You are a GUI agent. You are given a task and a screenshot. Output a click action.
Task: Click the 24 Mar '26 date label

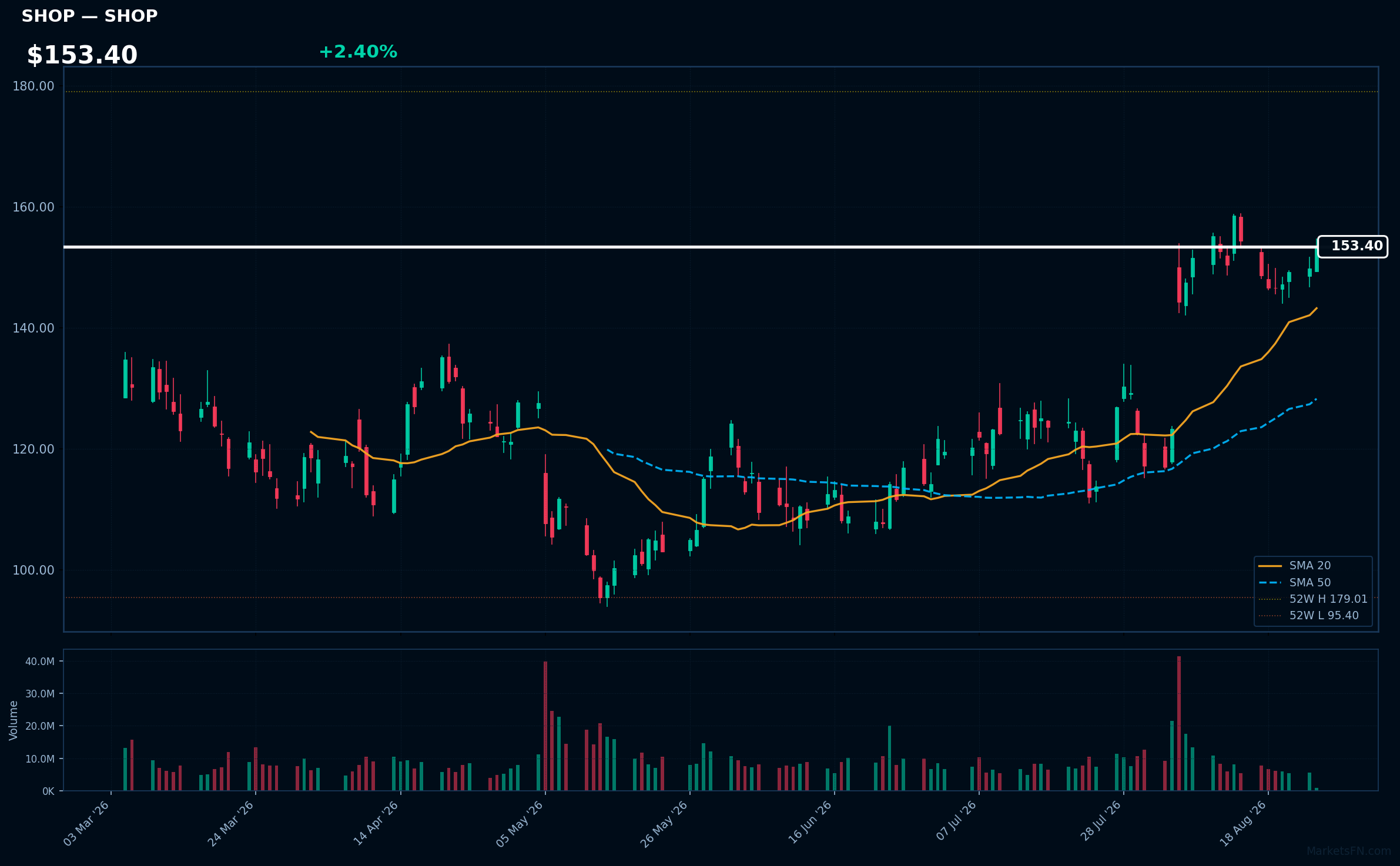(x=231, y=823)
